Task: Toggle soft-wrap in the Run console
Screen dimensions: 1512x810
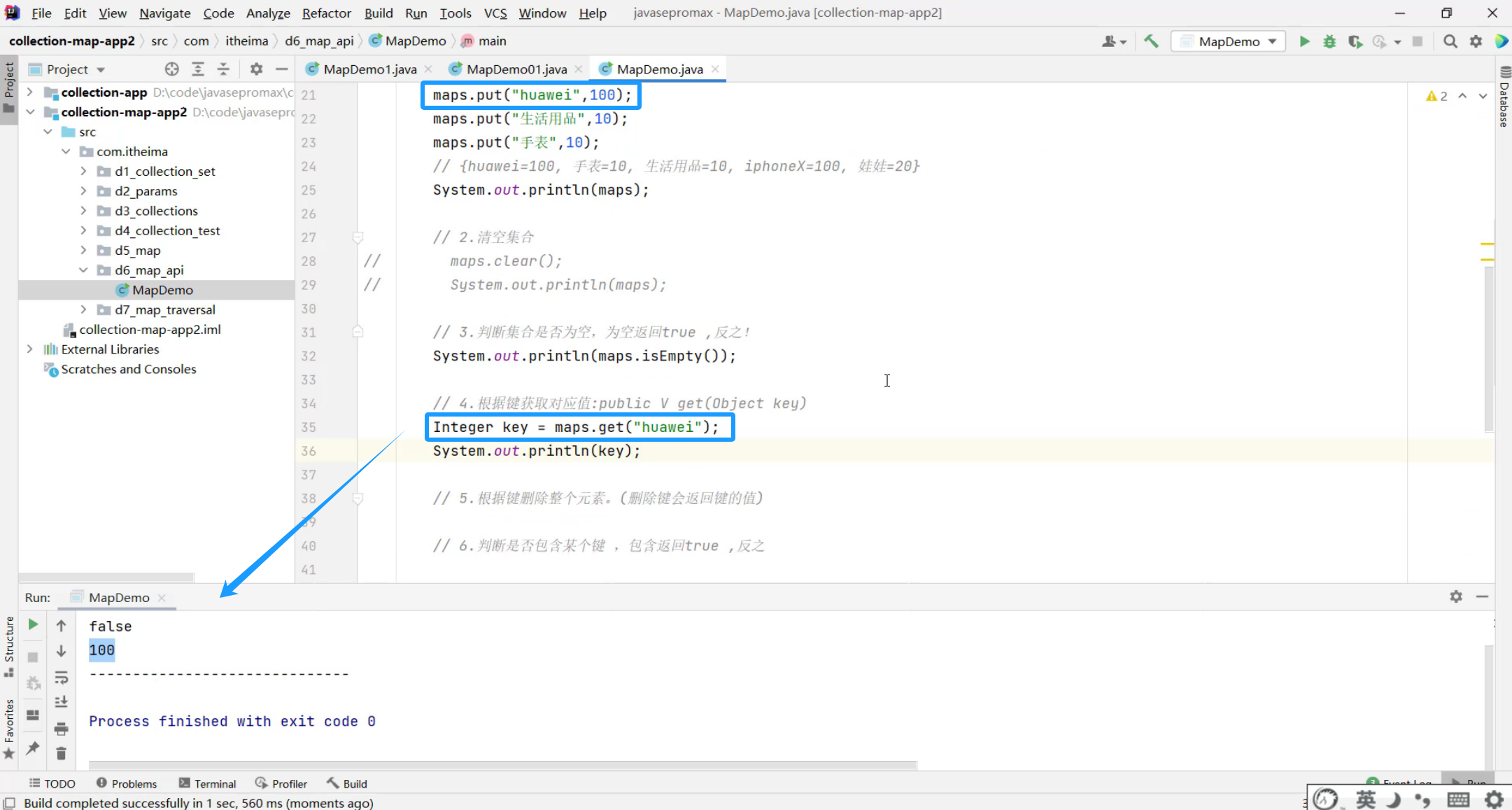Action: pos(62,677)
